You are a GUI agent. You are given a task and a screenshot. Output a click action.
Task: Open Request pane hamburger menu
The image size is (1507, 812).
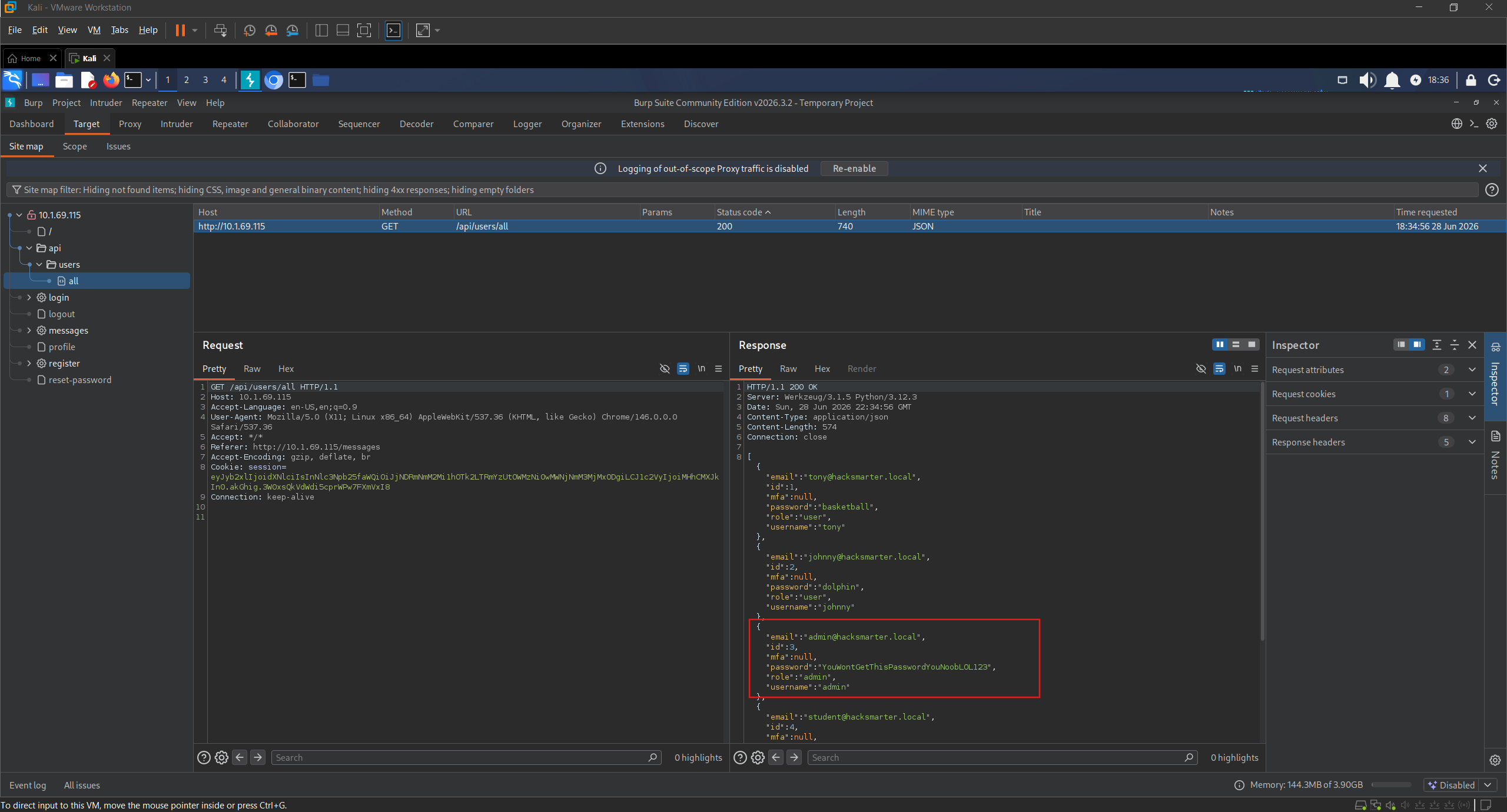tap(718, 368)
